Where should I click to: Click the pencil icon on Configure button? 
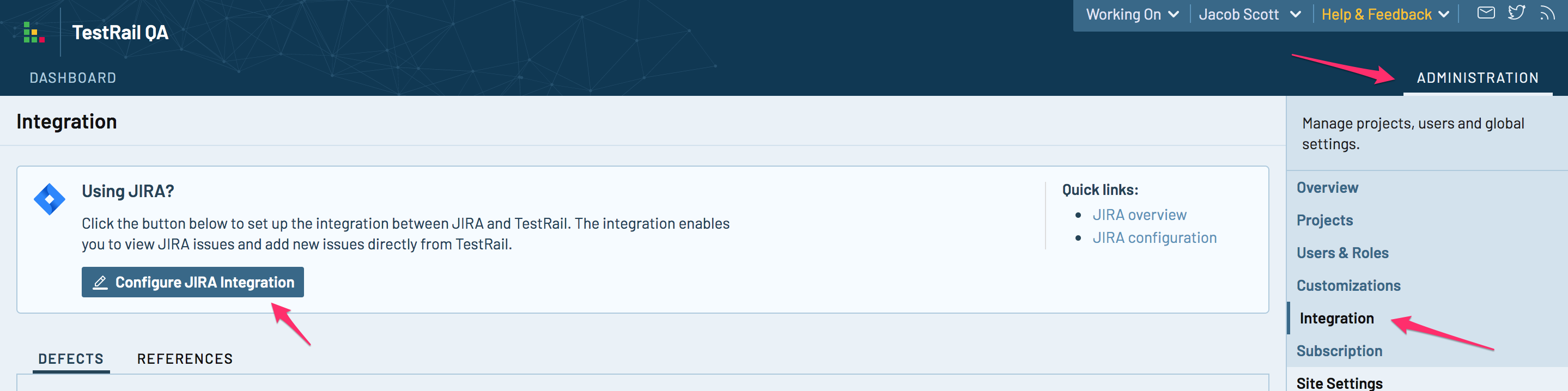tap(100, 283)
